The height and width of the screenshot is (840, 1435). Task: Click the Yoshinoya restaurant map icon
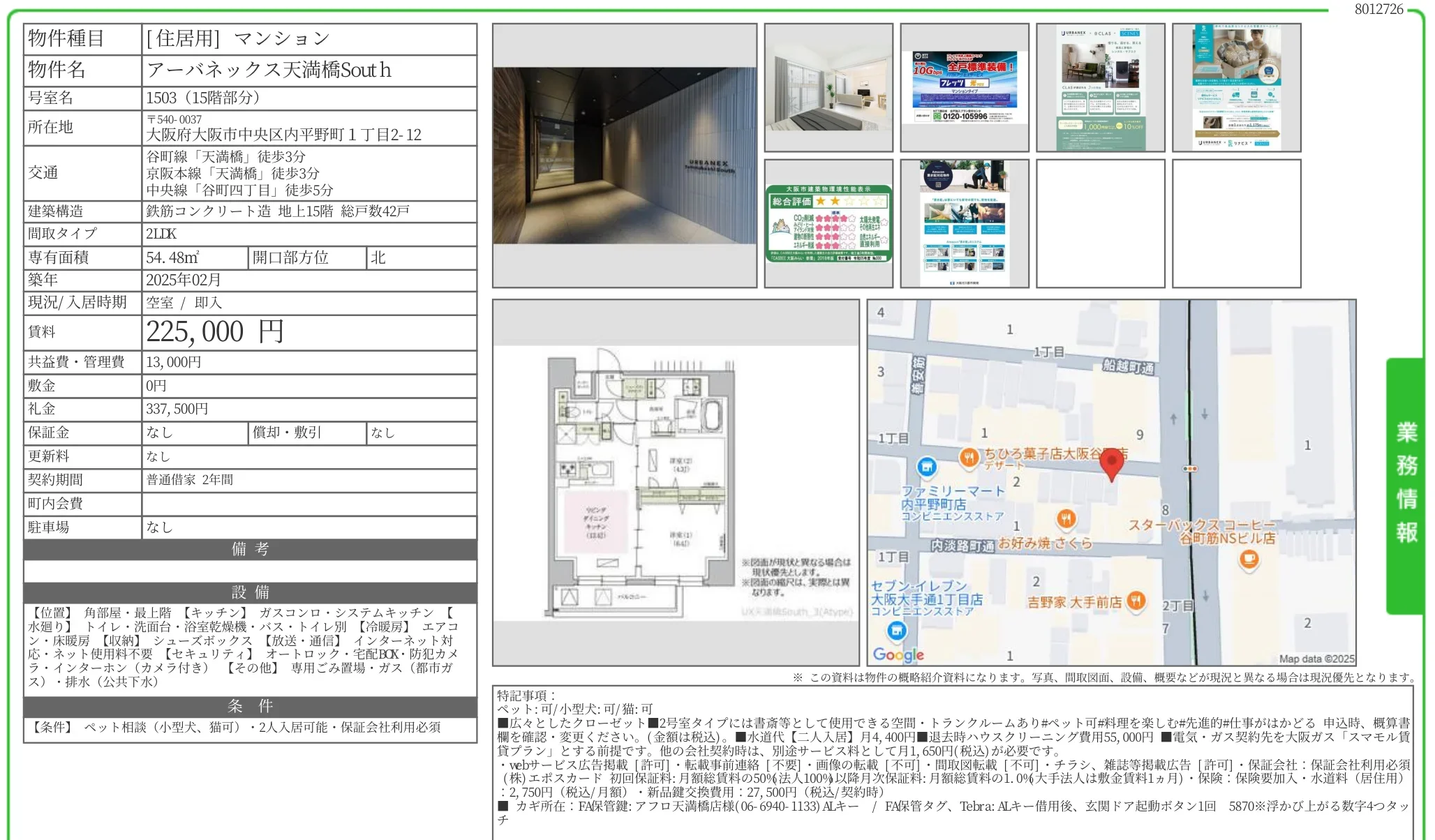tap(1137, 600)
